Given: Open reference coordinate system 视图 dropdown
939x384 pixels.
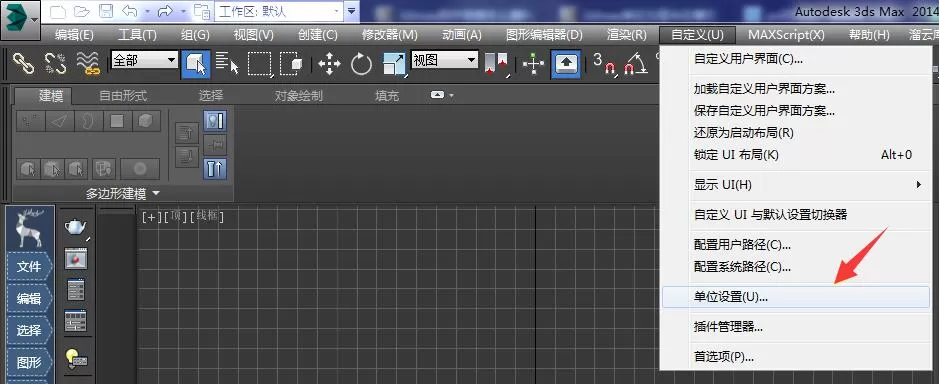Looking at the screenshot, I should [x=444, y=60].
